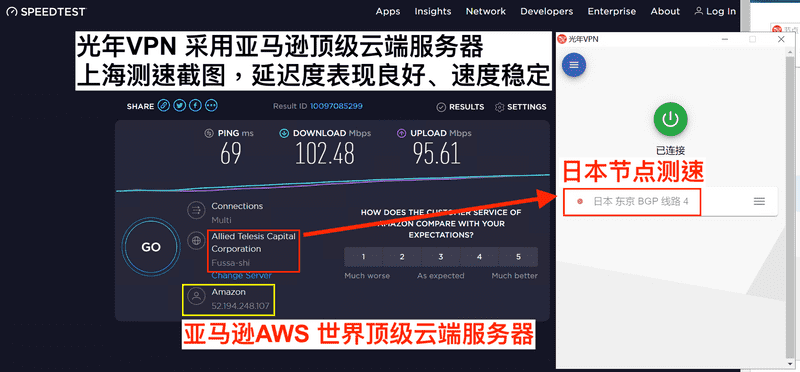Open the Developers menu
Screen dimensions: 800x372
546,11
